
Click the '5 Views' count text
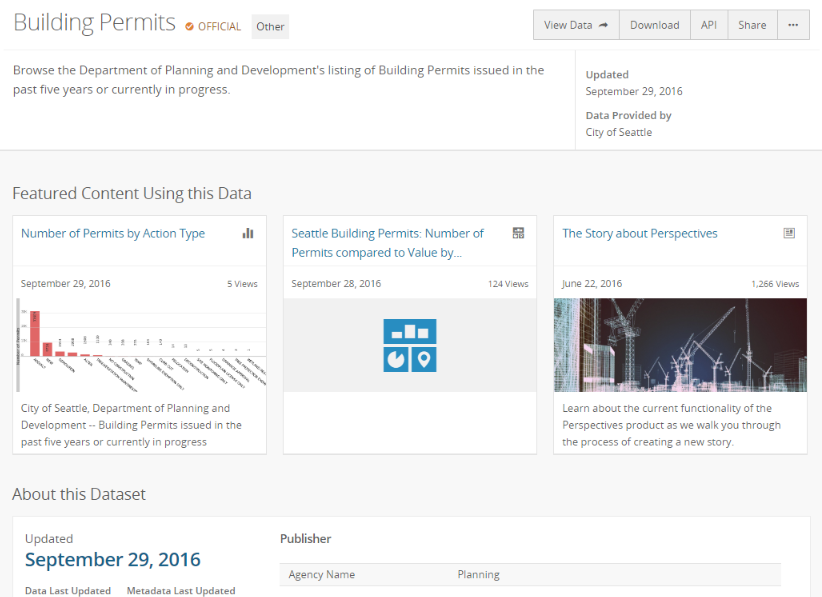[242, 284]
